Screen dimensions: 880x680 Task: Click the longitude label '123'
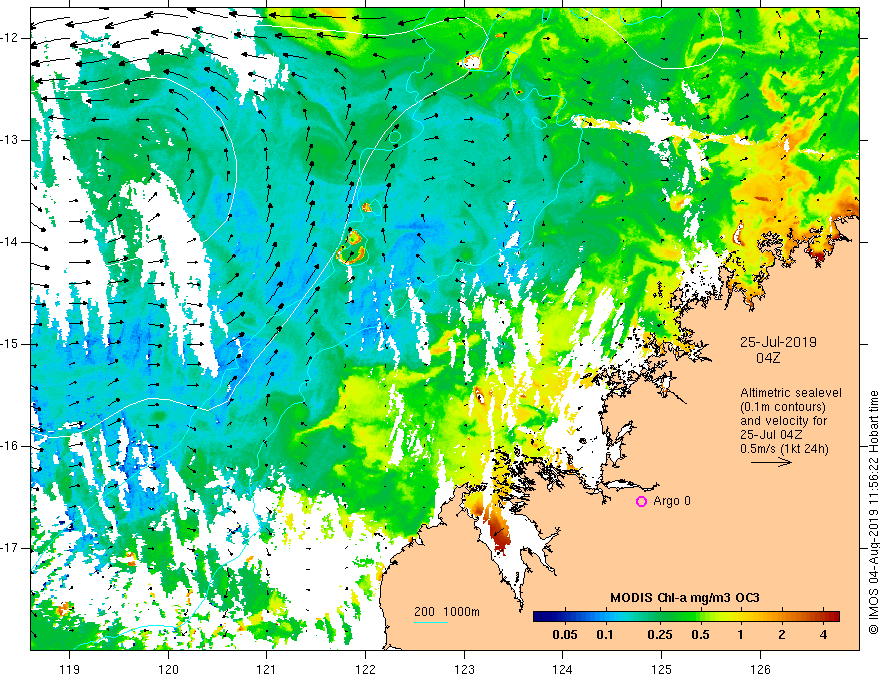click(464, 669)
